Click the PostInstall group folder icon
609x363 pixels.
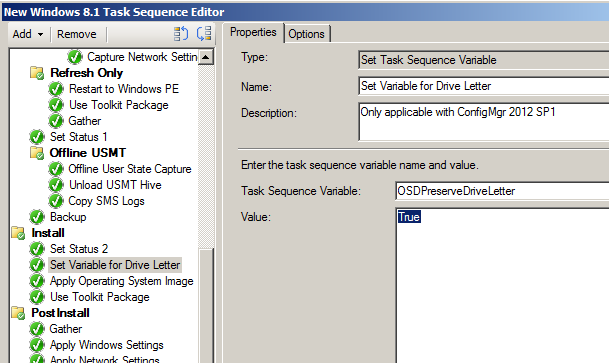18,313
